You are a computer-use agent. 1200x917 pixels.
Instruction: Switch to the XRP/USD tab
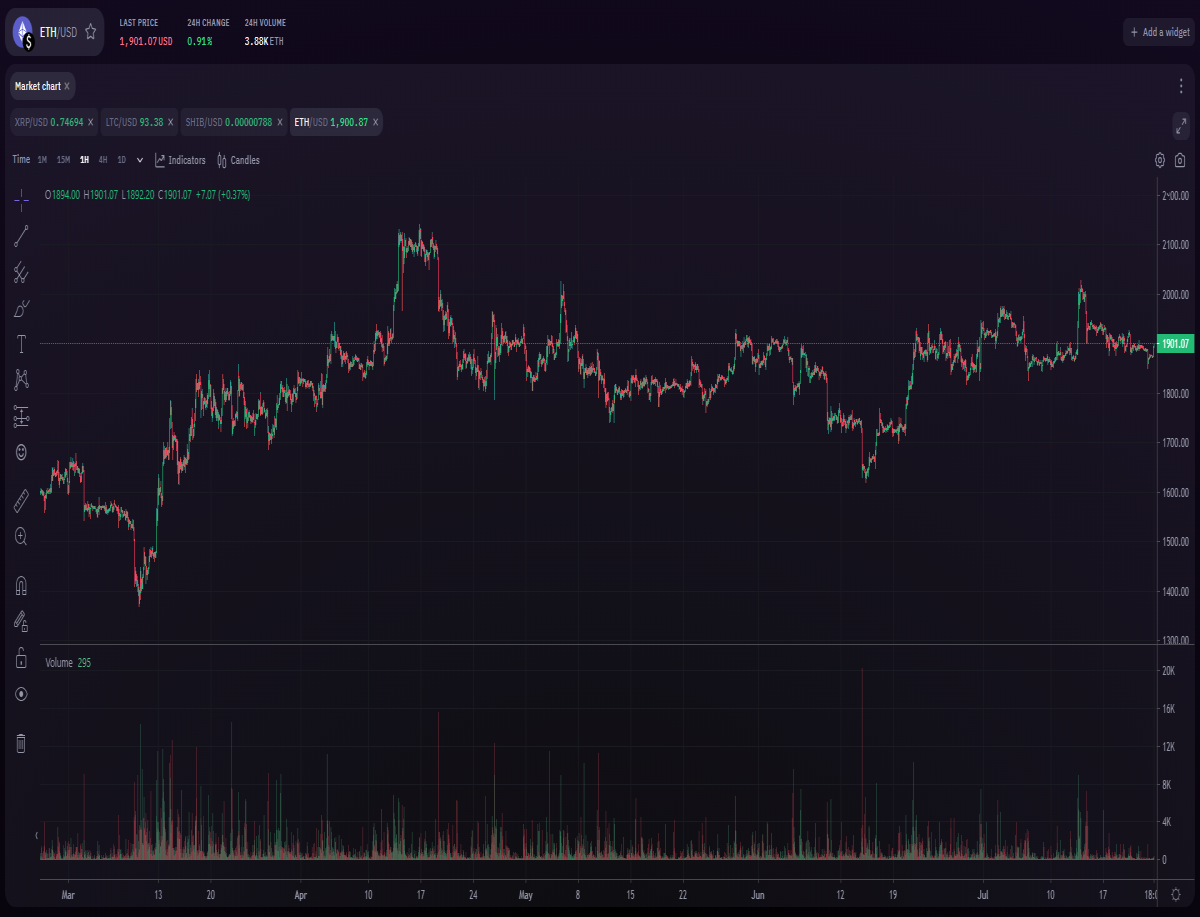point(47,122)
